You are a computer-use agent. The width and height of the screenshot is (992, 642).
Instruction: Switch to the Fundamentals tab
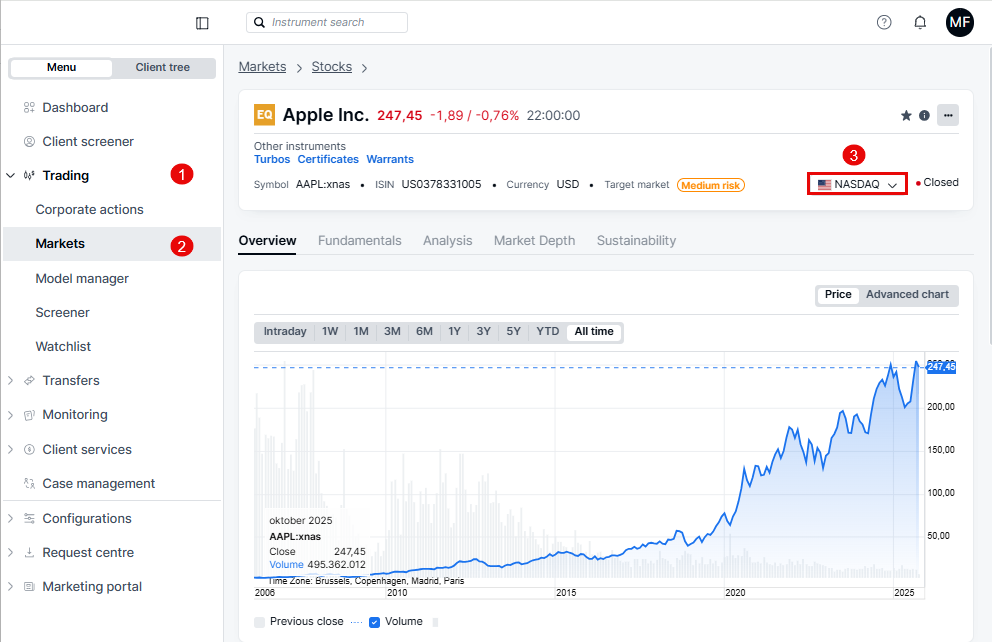[359, 241]
